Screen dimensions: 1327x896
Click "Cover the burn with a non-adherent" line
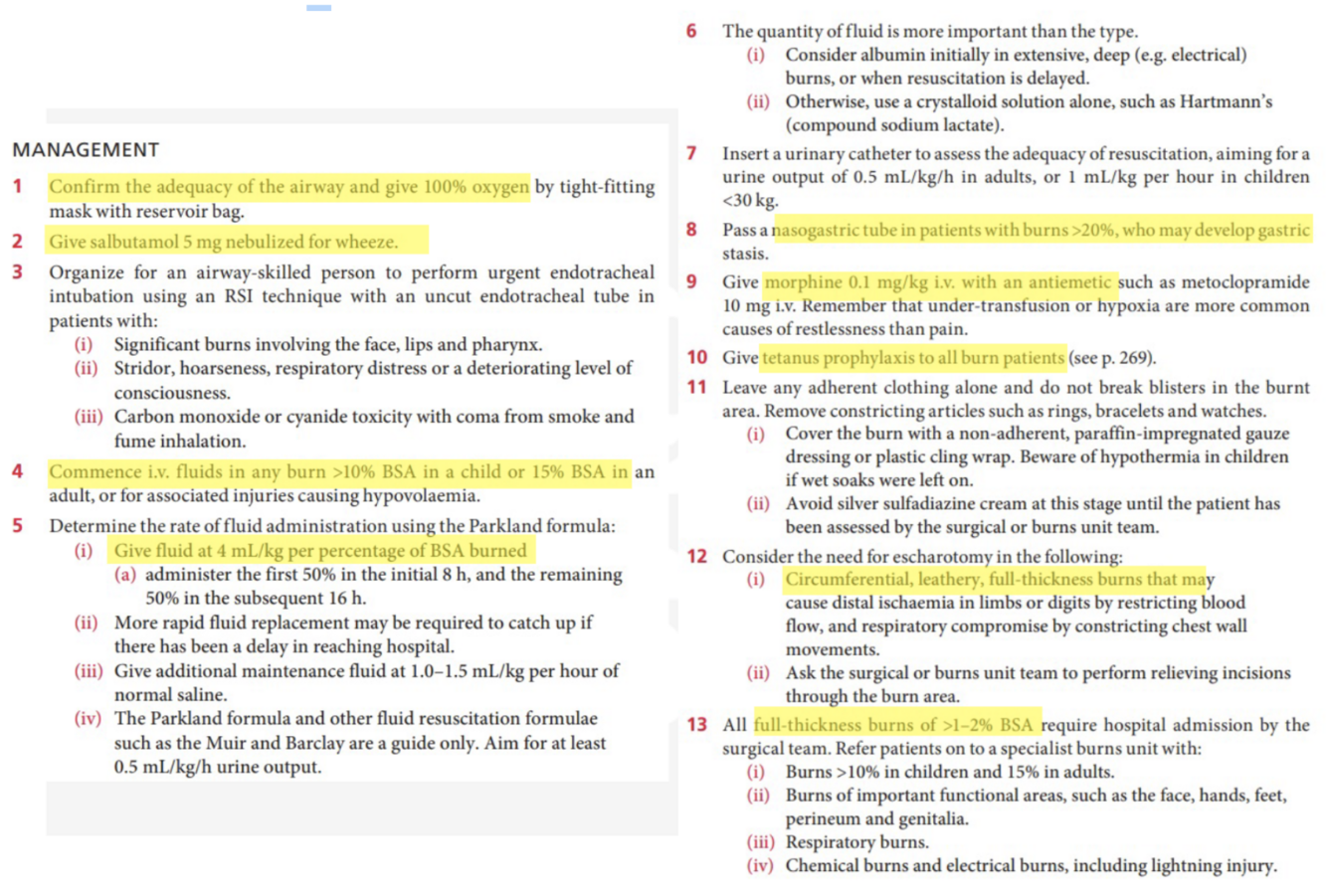1038,434
